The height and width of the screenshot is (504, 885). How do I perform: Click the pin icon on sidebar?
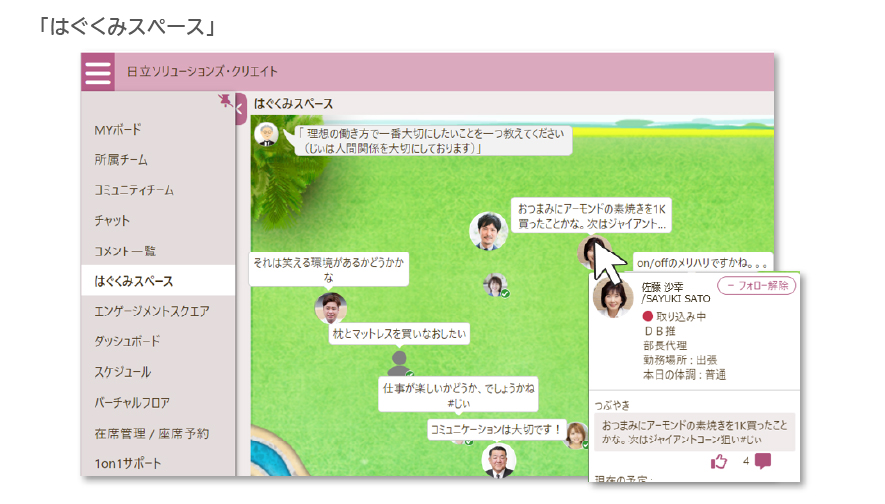[x=225, y=100]
